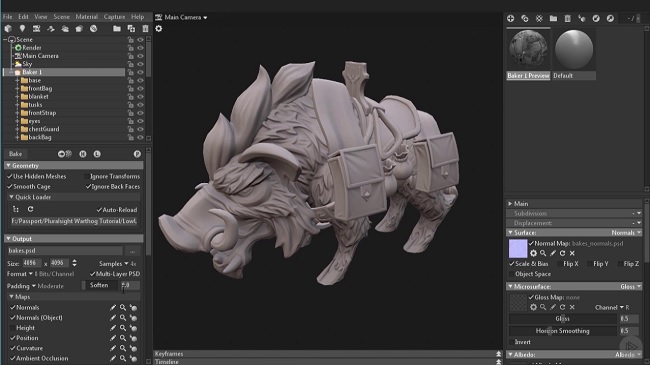Enable the Height map checkbox

[12, 328]
